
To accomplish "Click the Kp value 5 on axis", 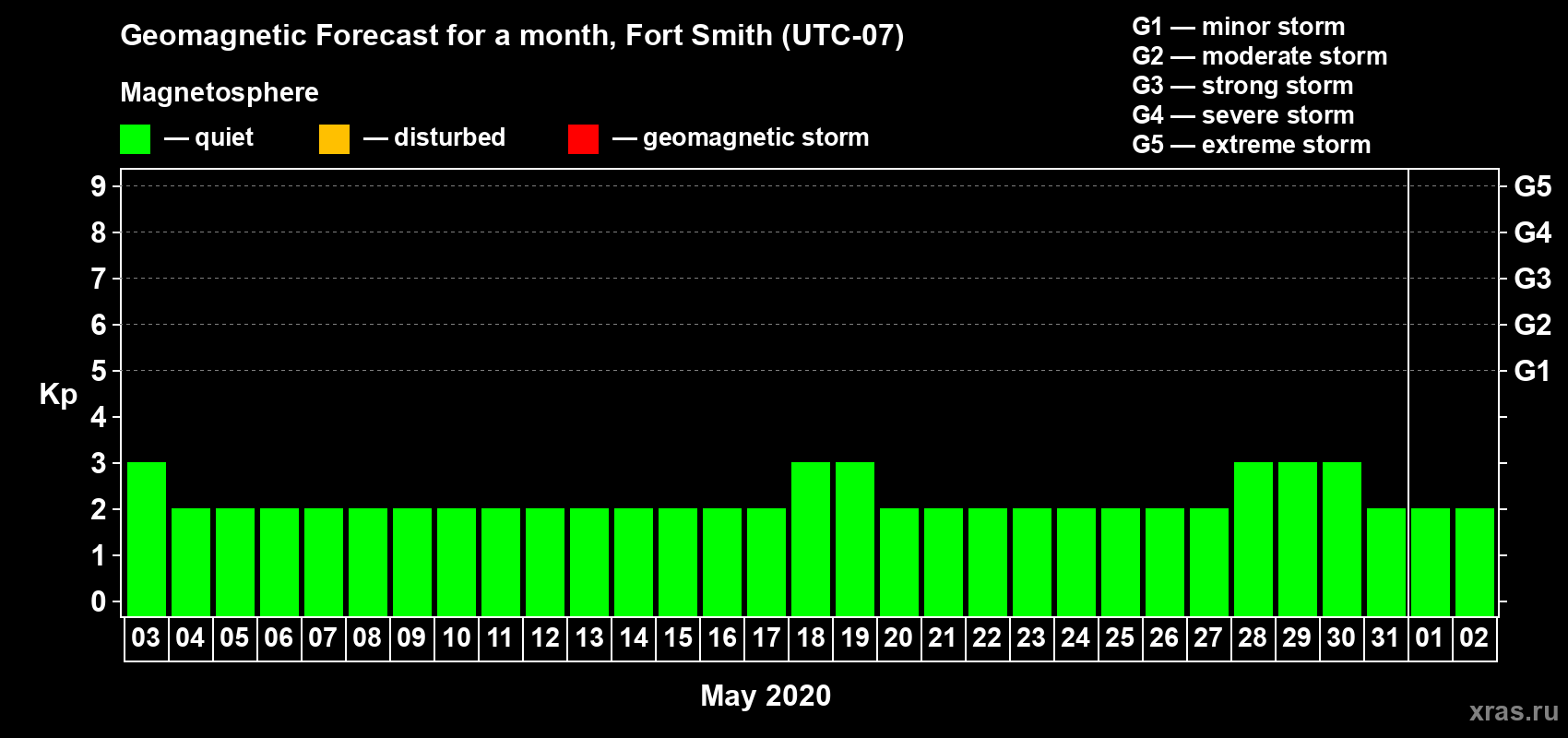I will (99, 371).
